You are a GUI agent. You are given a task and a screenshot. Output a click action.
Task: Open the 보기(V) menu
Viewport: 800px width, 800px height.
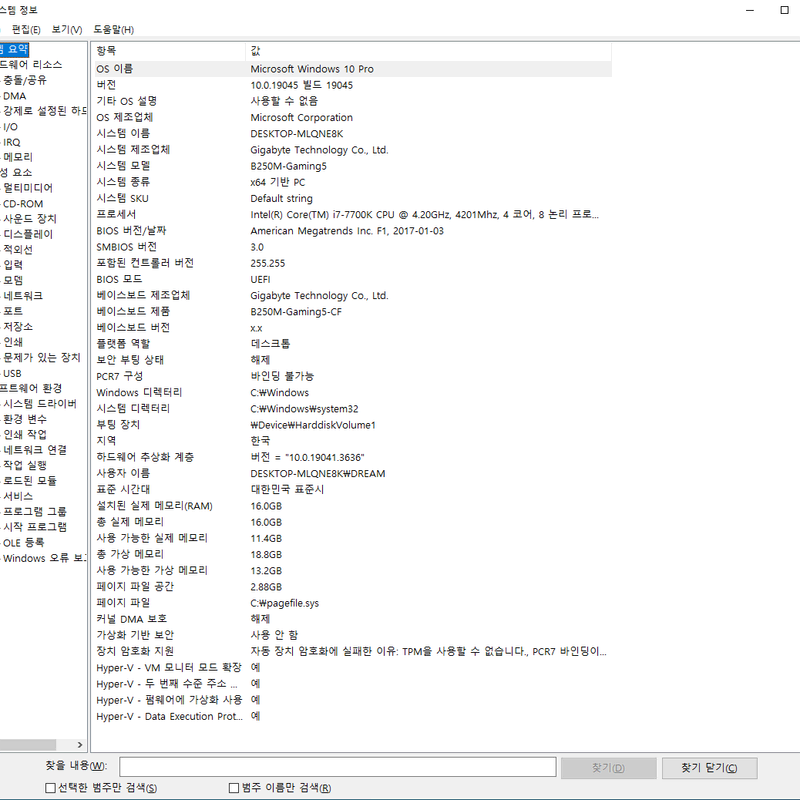coord(67,30)
